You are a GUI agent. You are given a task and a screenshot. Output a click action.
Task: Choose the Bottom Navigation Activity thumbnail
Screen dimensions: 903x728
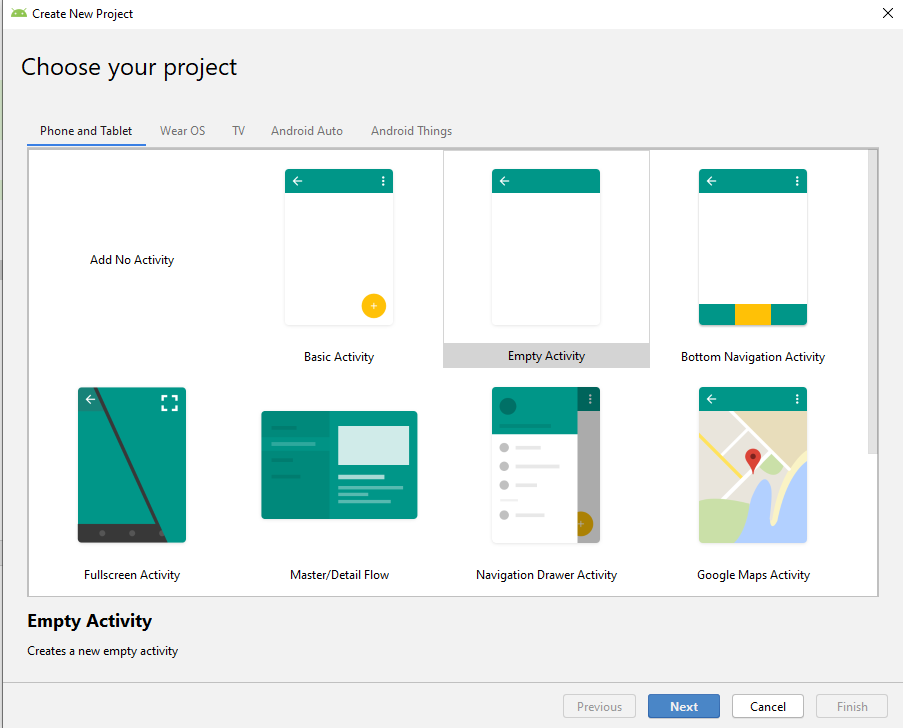point(753,247)
